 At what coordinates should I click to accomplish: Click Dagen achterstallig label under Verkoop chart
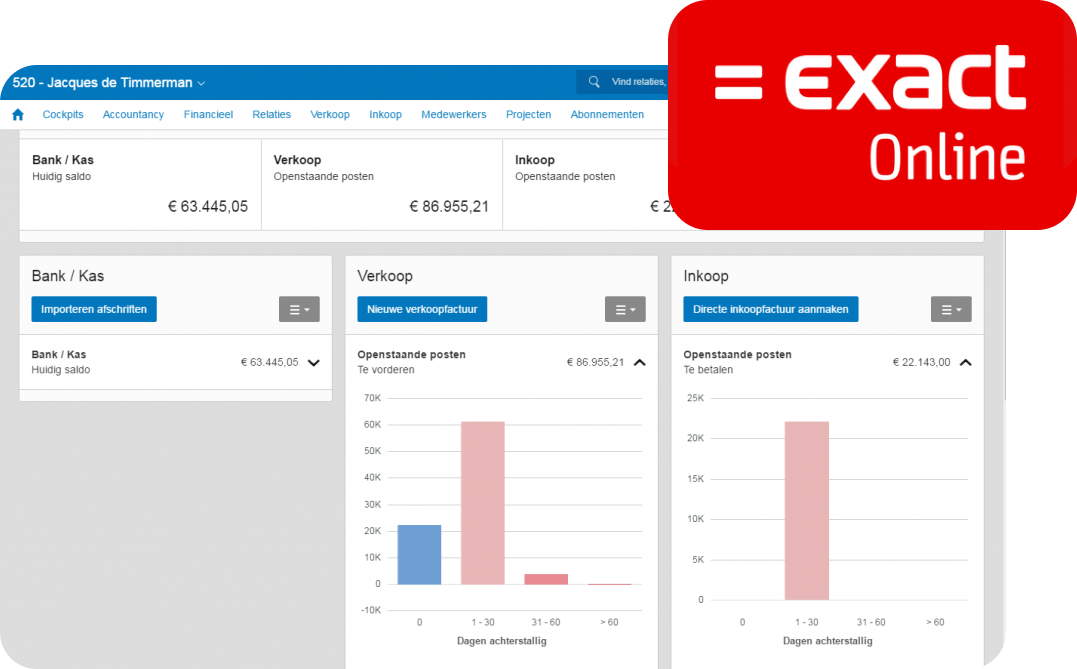click(x=501, y=641)
